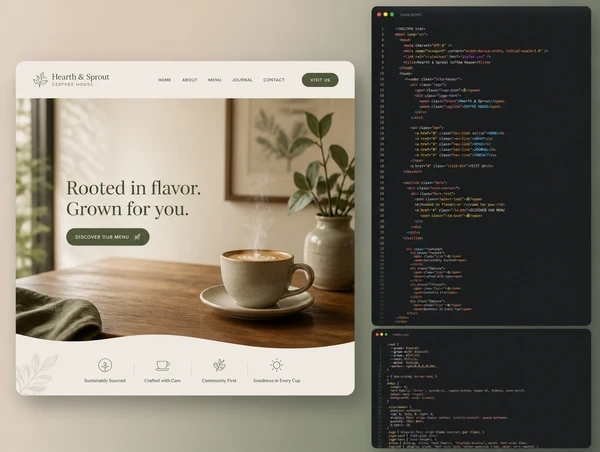This screenshot has height=452, width=600.
Task: Click the 'VISIT US' anchor line in the HTML code
Action: [x=452, y=166]
